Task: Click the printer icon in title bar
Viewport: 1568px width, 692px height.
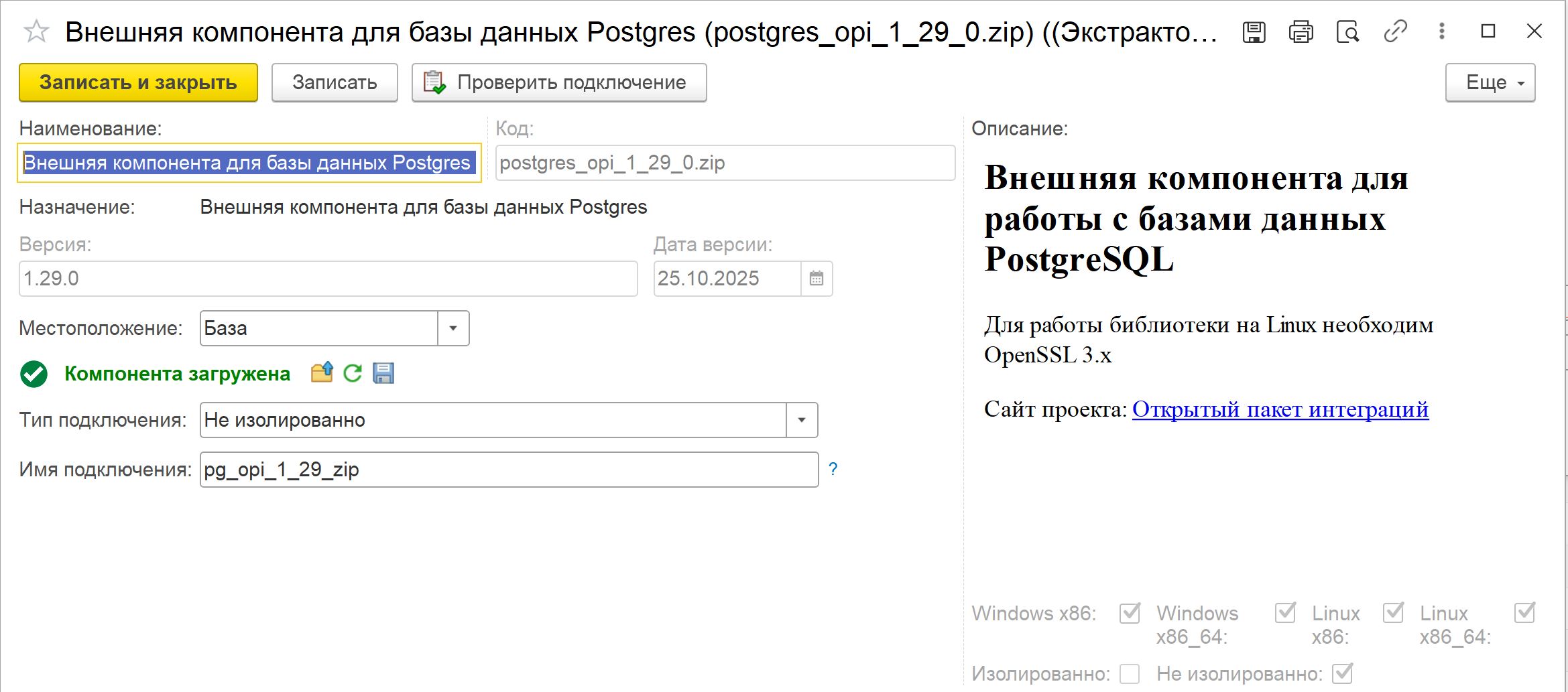Action: point(1301,31)
